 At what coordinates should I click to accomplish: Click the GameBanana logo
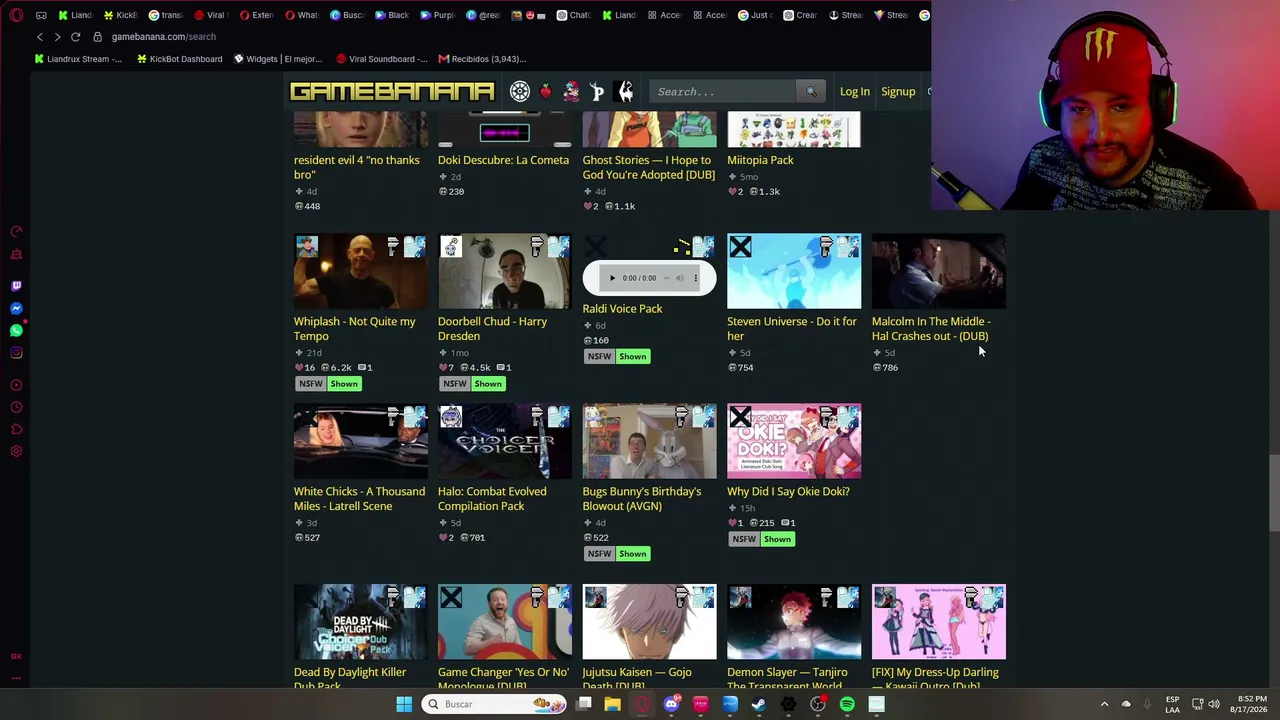392,92
